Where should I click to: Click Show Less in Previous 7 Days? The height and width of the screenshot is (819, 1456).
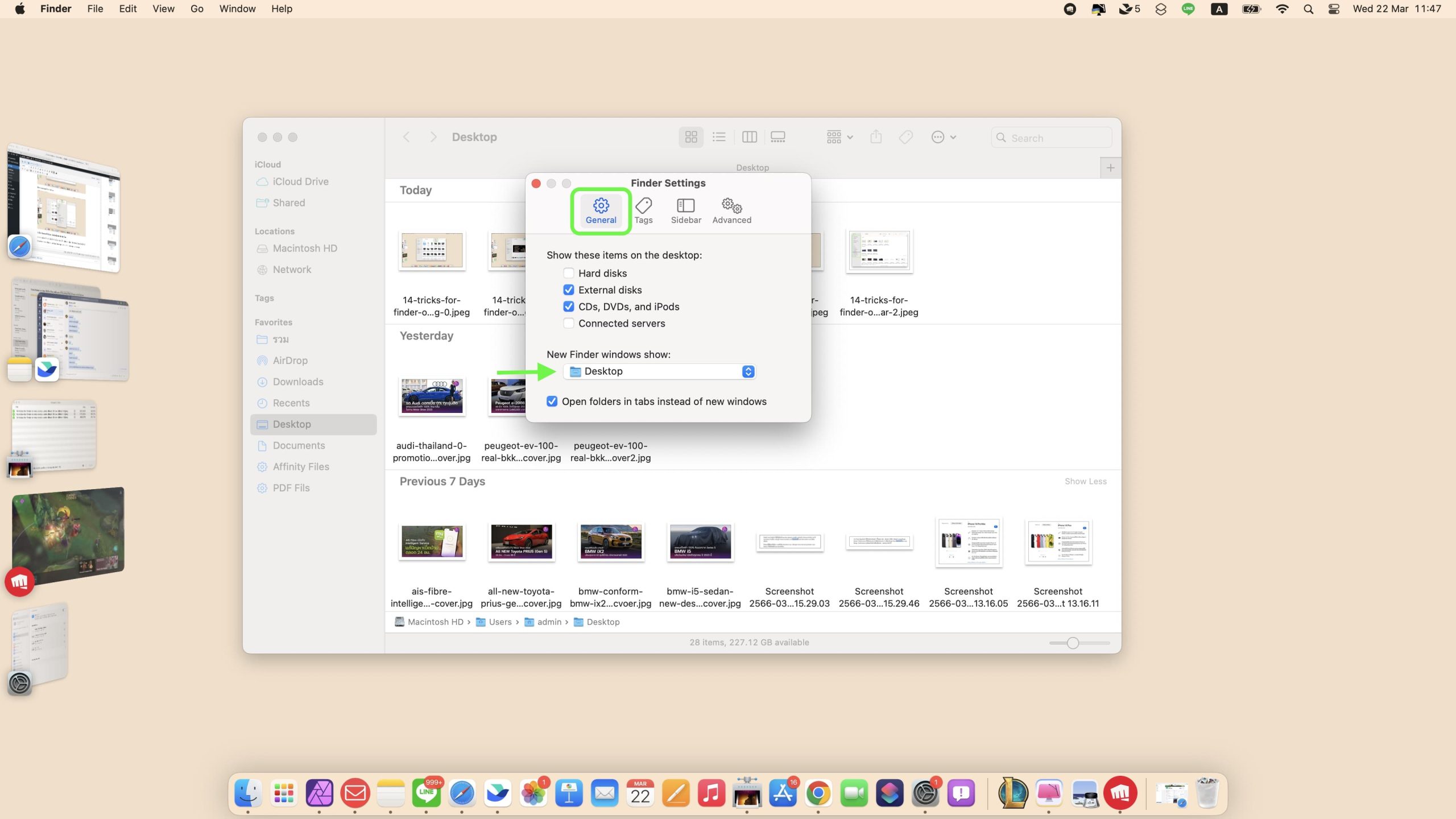[1085, 481]
